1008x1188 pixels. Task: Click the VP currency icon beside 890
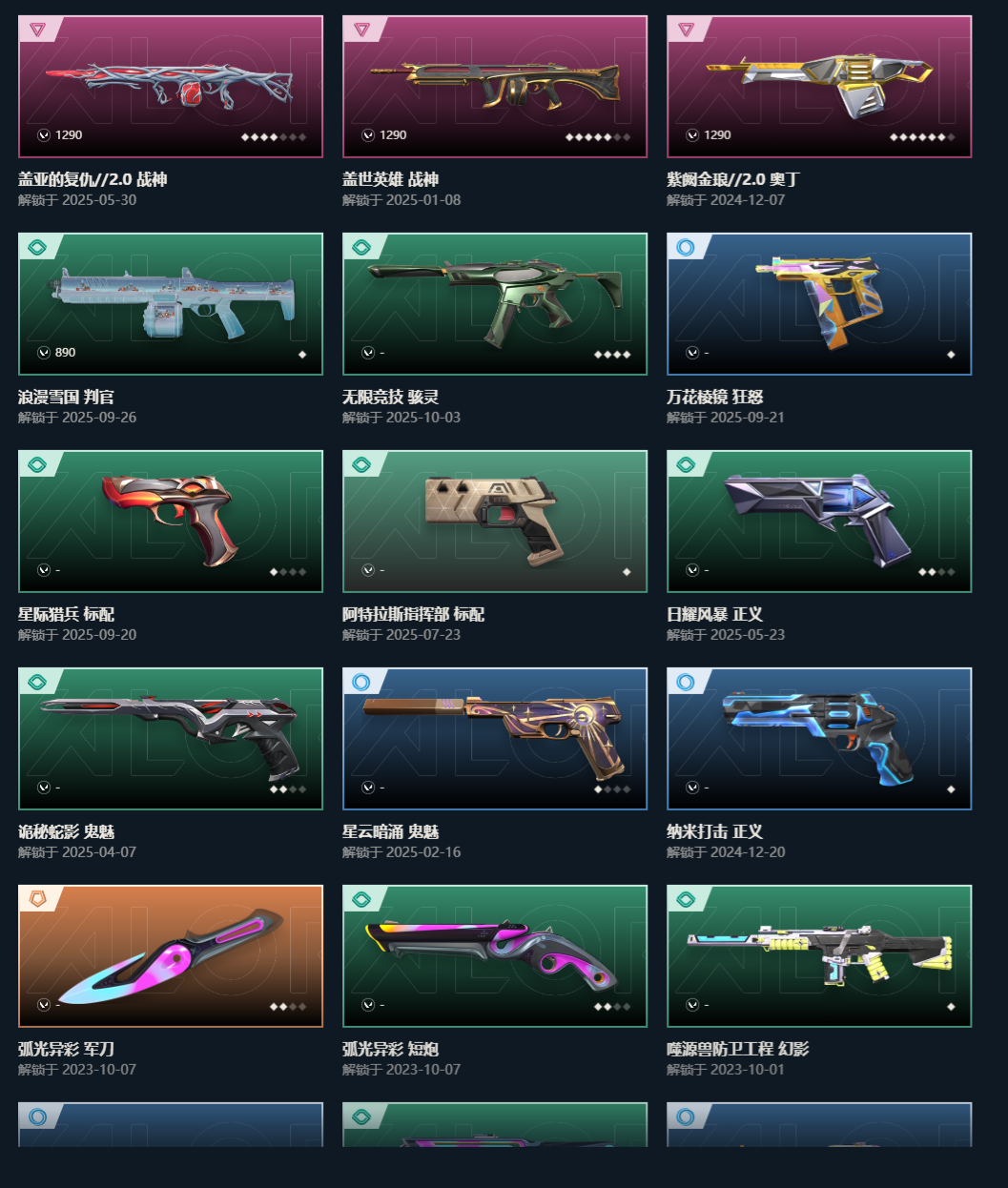(44, 353)
